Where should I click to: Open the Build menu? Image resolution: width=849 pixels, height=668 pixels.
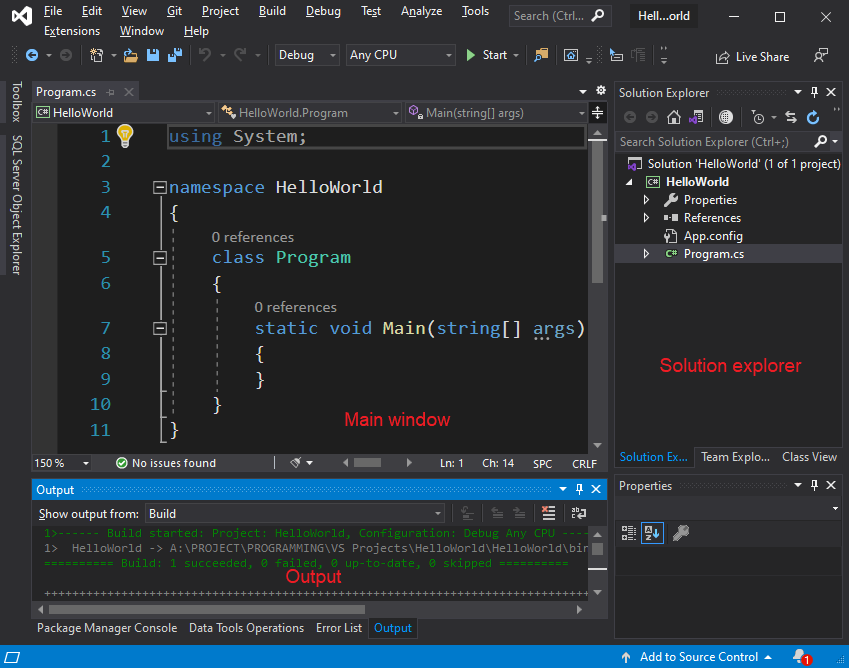tap(272, 11)
